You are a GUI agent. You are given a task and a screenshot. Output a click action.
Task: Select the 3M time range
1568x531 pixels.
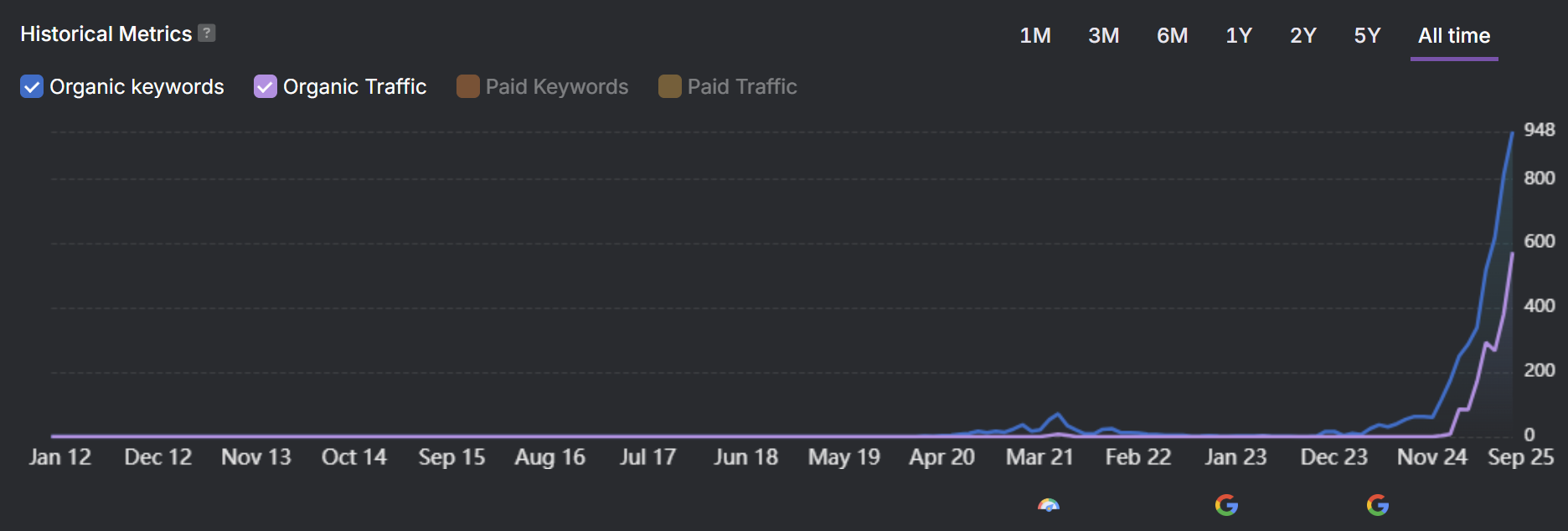[x=1103, y=36]
